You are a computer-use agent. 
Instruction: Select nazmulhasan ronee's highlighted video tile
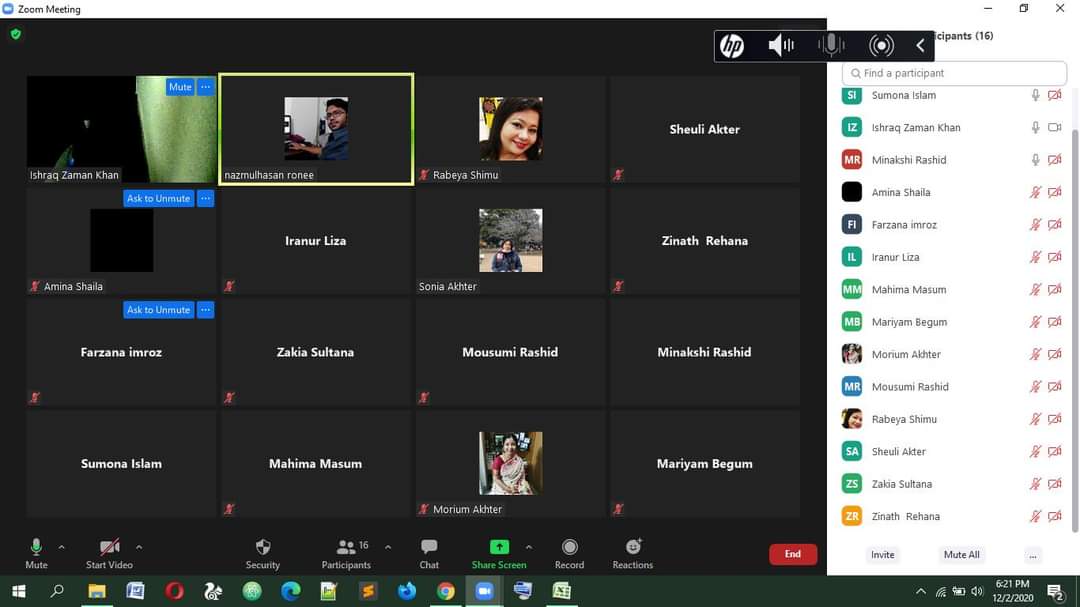click(316, 129)
